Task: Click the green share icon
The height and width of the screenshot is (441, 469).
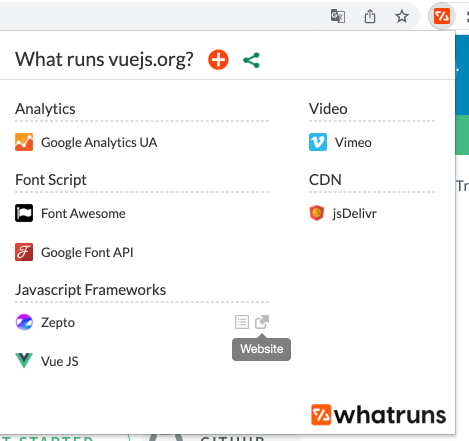Action: [x=251, y=60]
